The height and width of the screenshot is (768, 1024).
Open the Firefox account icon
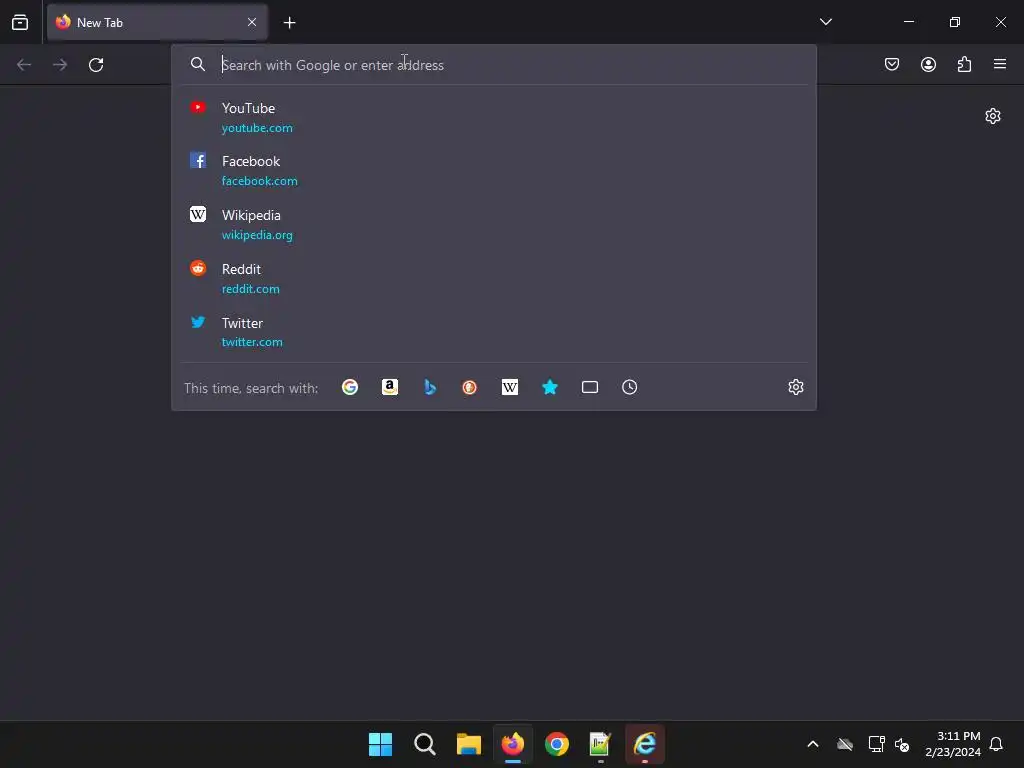point(928,64)
